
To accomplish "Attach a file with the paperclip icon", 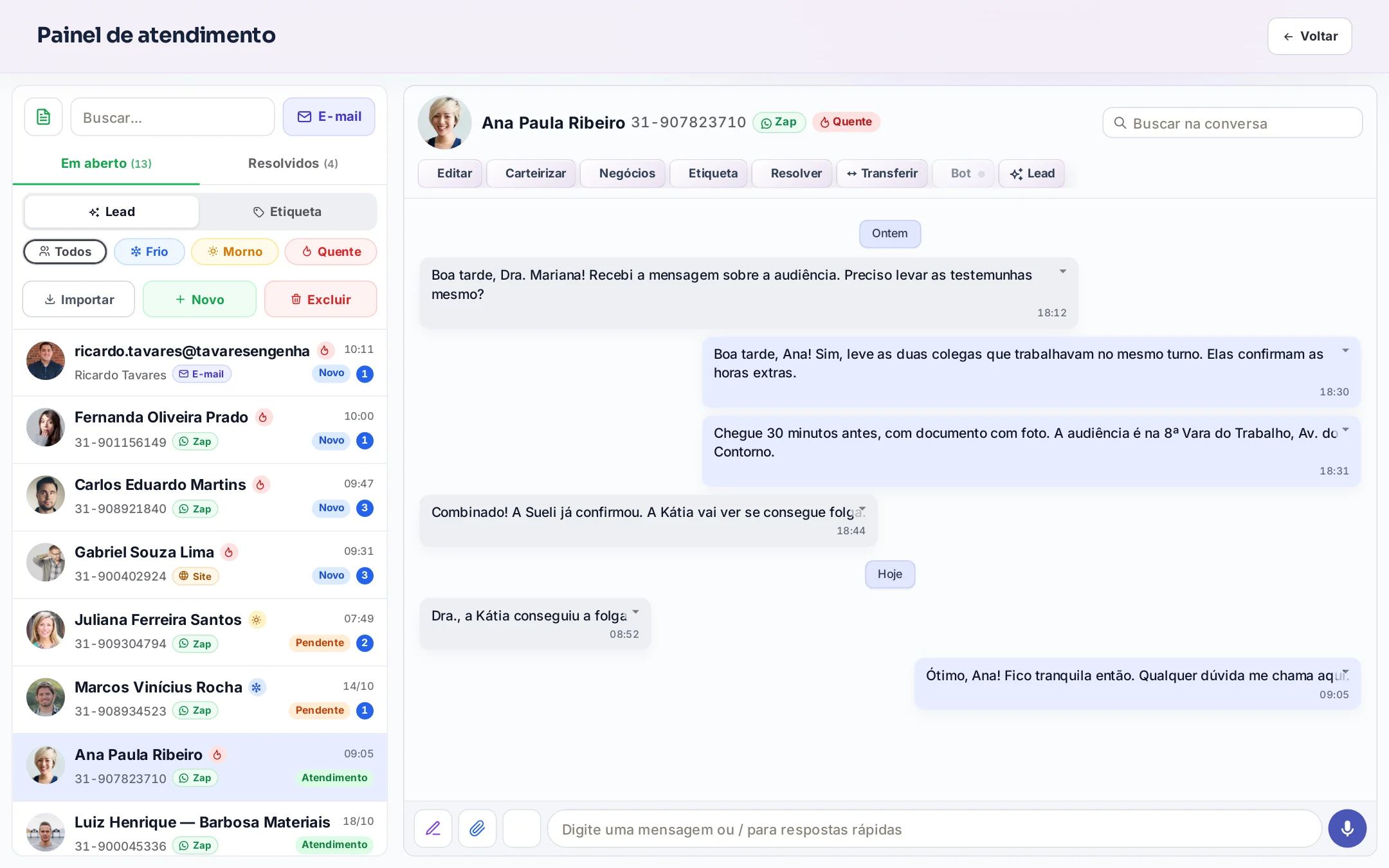I will [x=477, y=828].
